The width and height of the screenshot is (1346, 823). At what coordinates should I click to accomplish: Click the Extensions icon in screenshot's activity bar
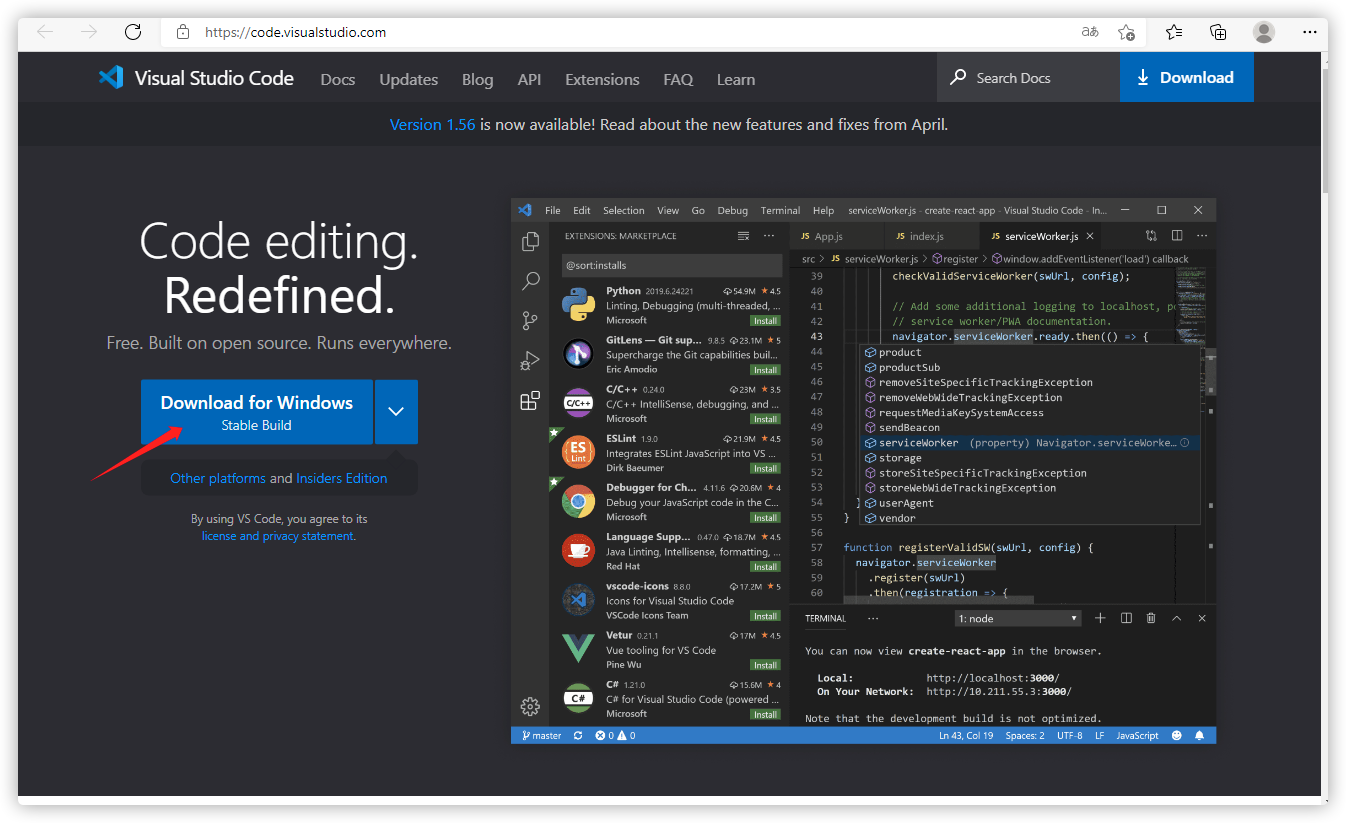pos(530,401)
